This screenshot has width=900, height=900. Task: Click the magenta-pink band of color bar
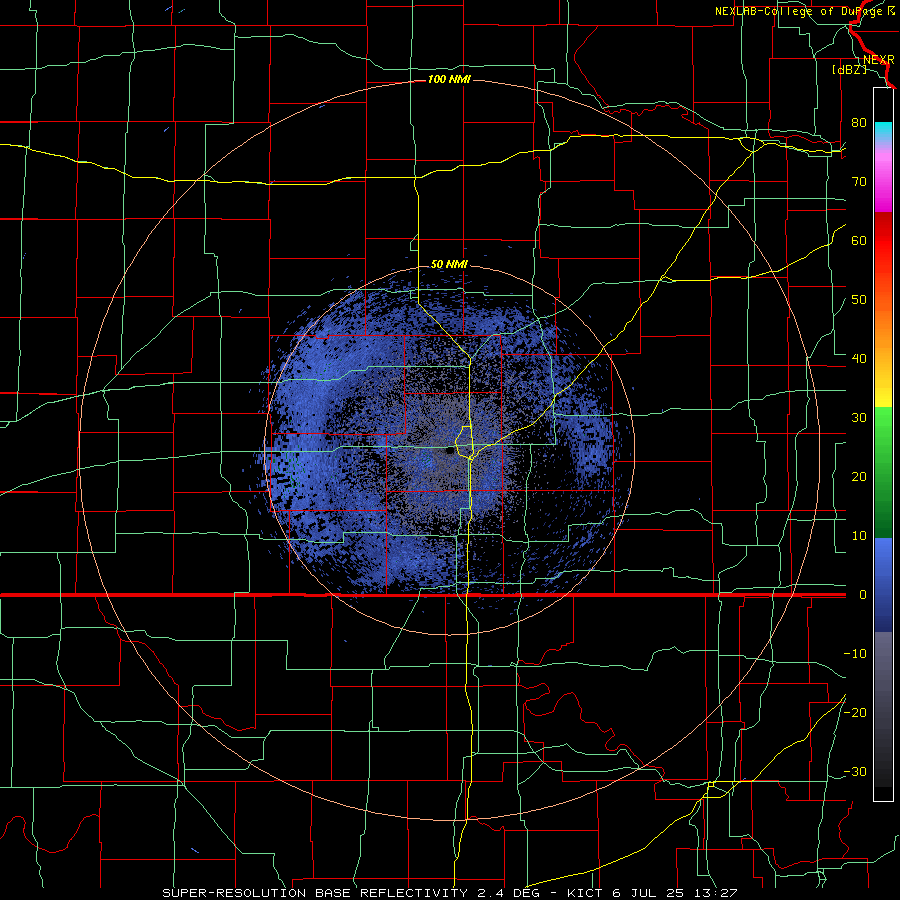(x=883, y=178)
